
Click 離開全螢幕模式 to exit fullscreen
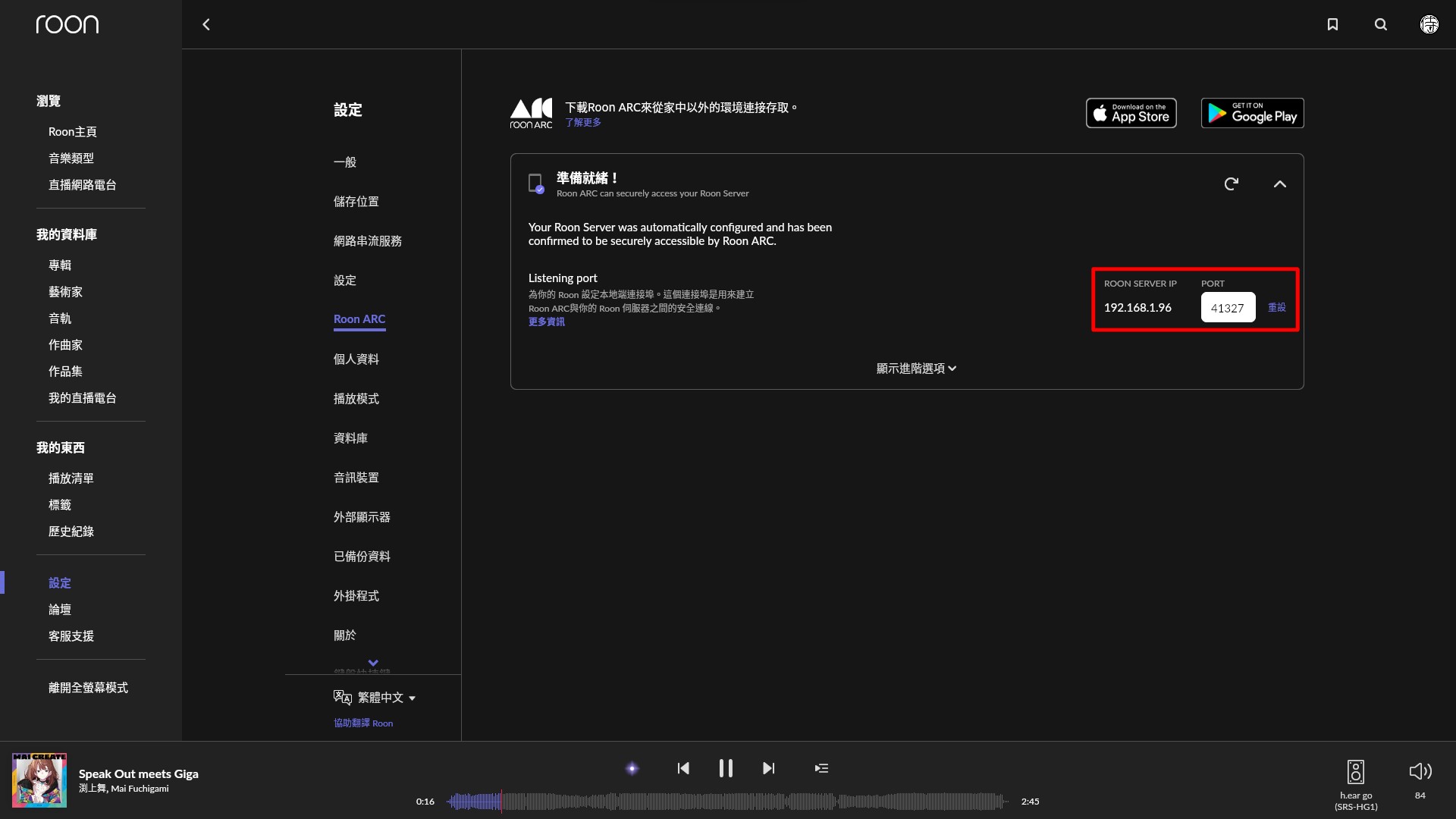click(88, 687)
